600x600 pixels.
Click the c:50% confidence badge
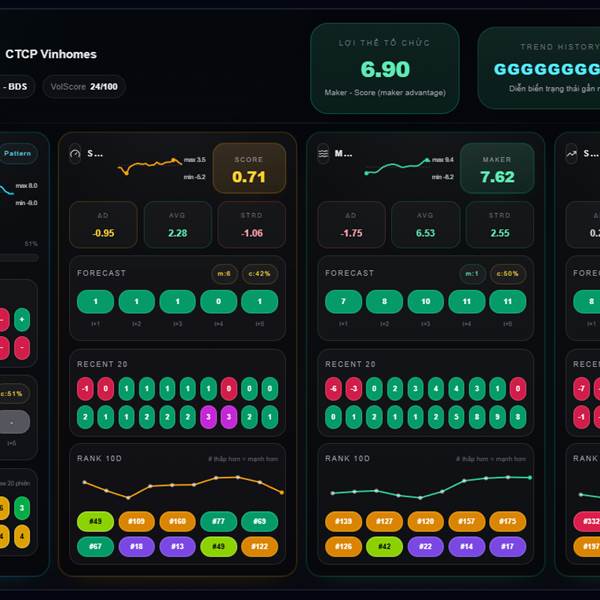pos(507,274)
